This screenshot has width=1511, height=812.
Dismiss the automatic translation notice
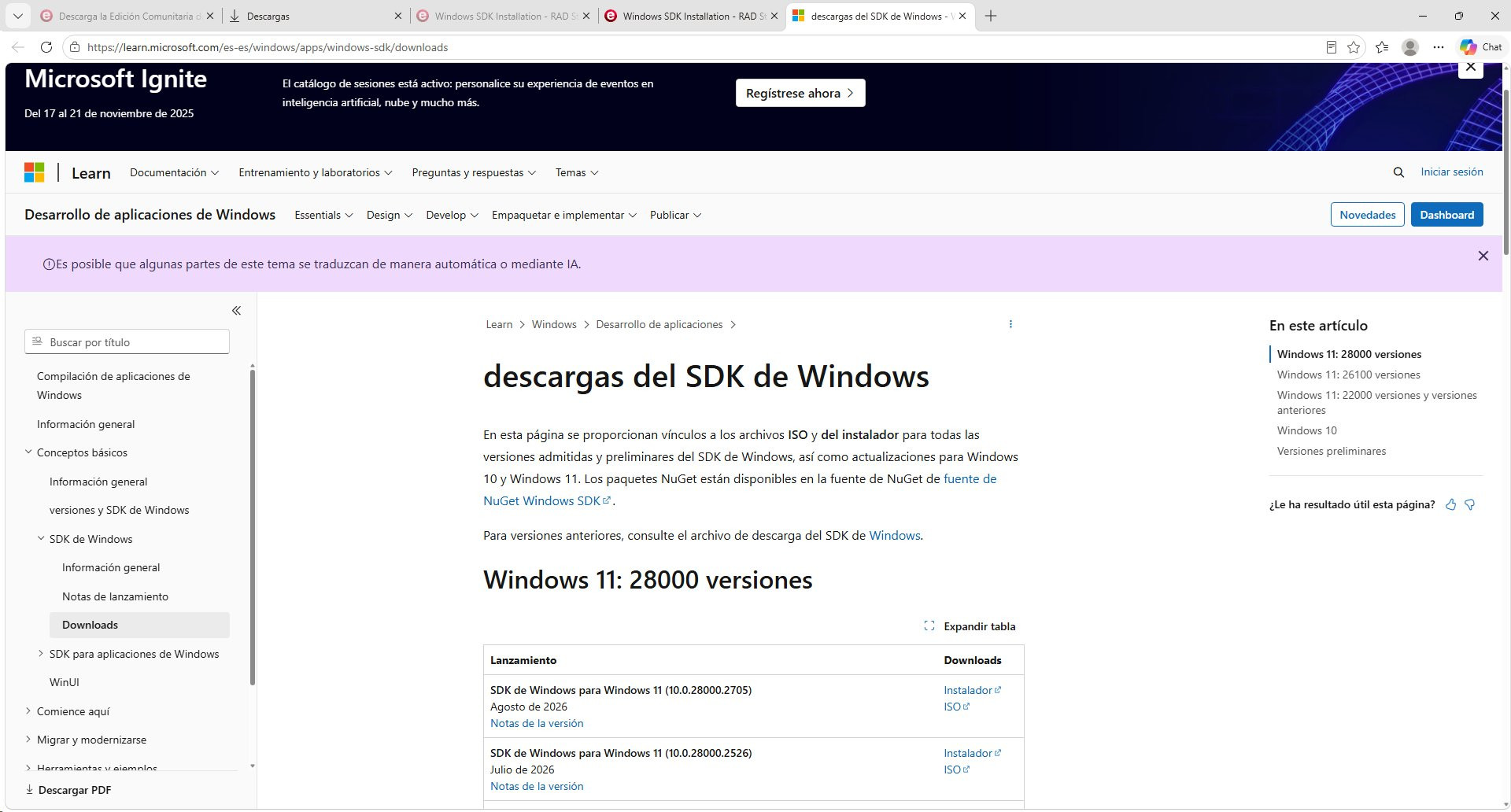click(x=1483, y=256)
